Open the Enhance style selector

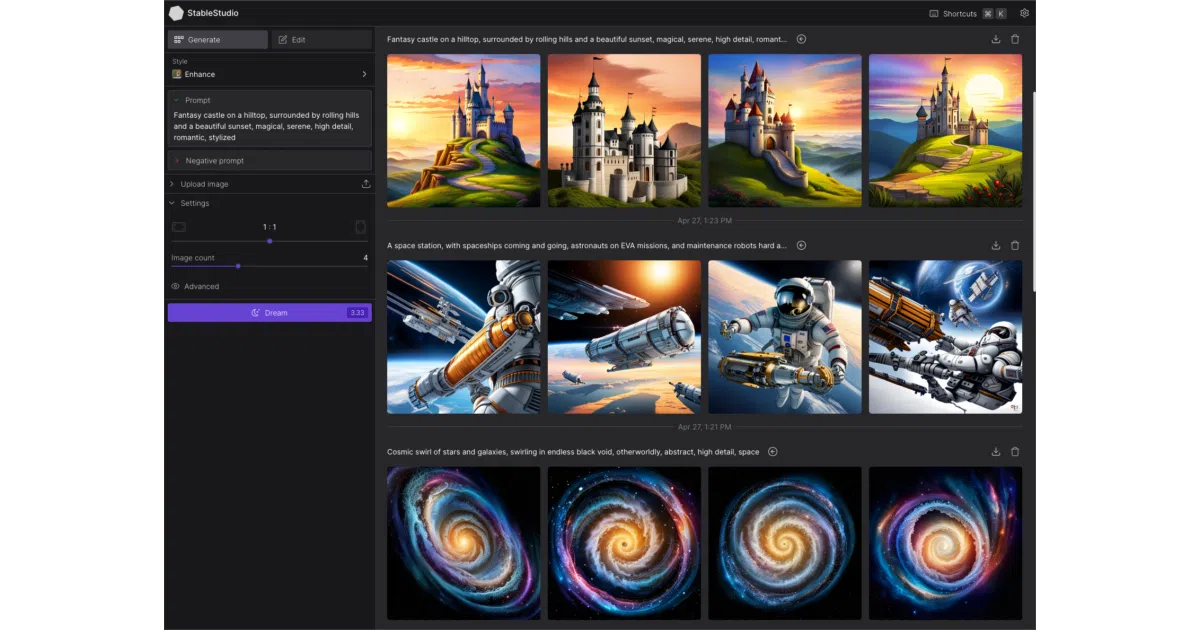[270, 74]
